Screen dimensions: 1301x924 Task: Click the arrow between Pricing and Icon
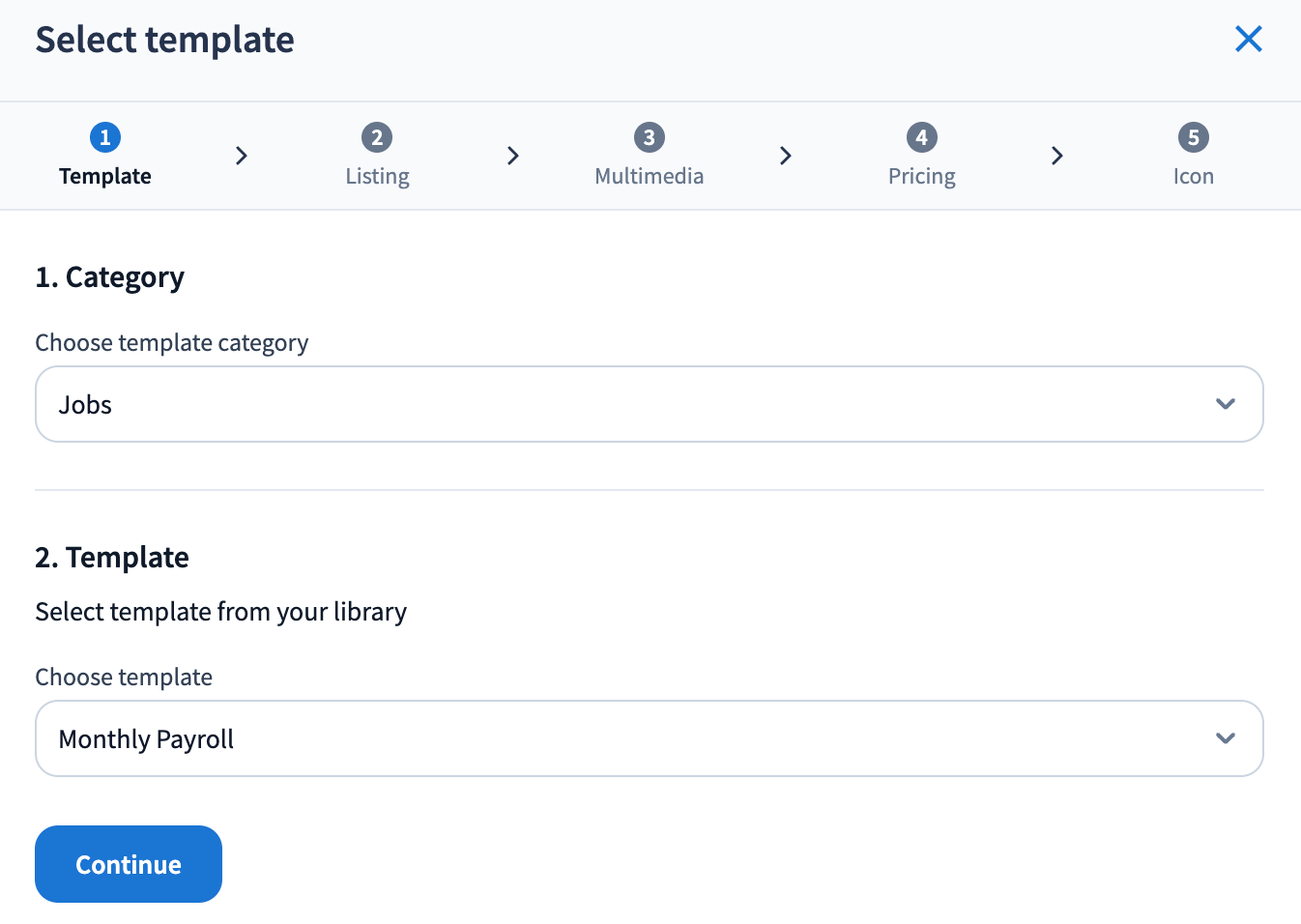pos(1057,156)
